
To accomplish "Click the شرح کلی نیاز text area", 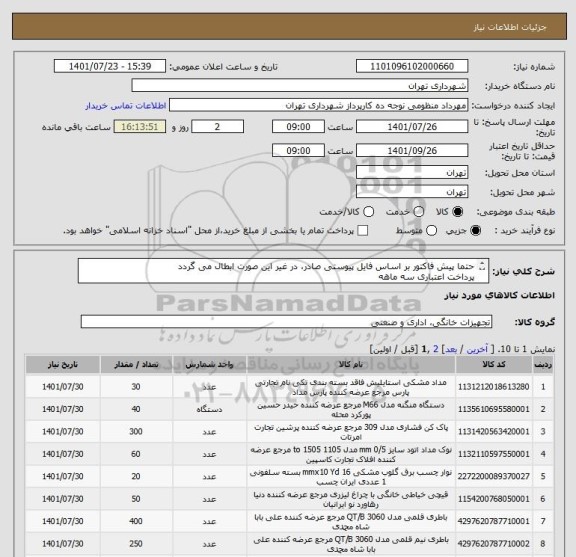I will (283, 271).
